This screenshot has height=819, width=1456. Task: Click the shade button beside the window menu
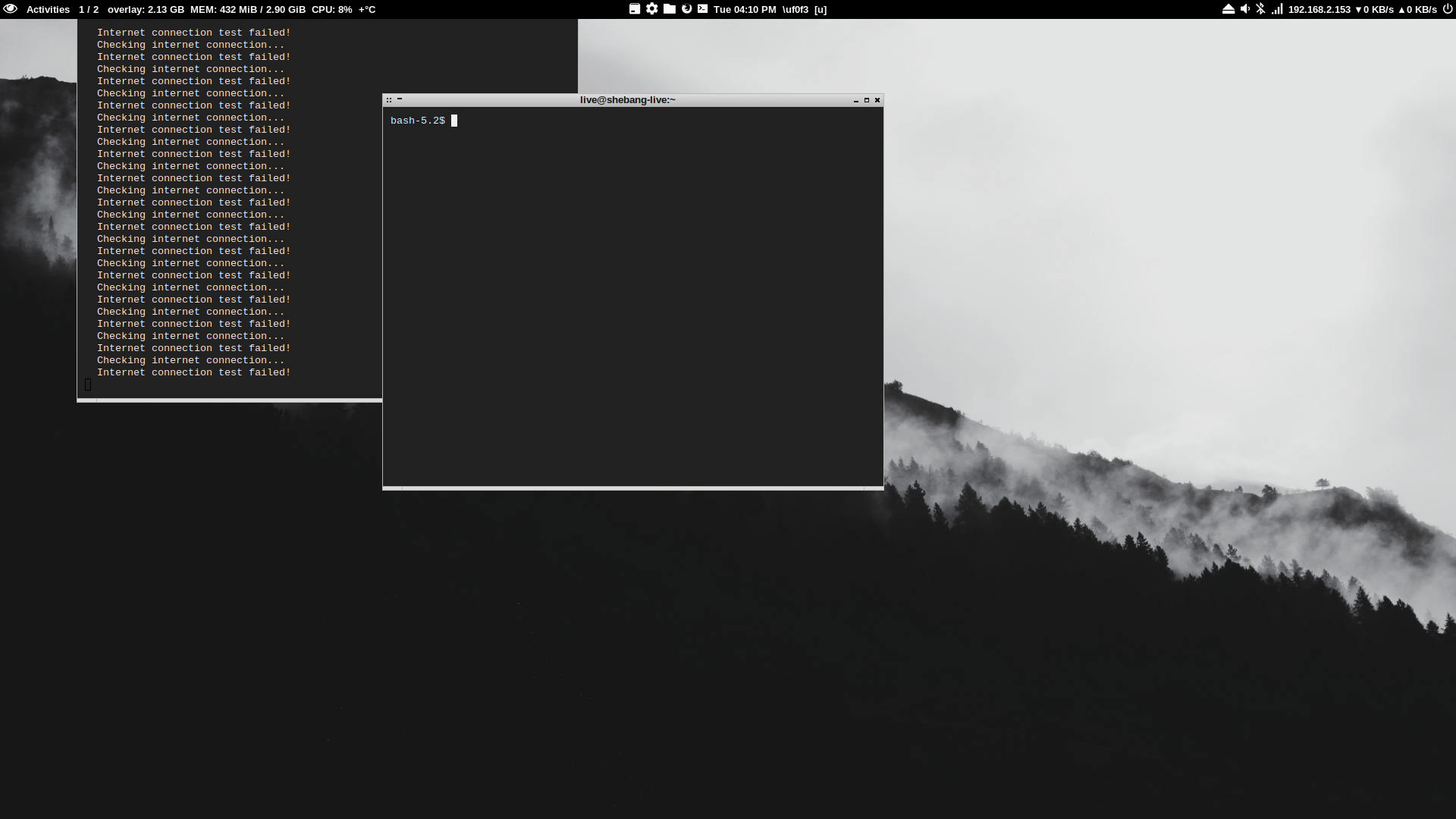[400, 99]
